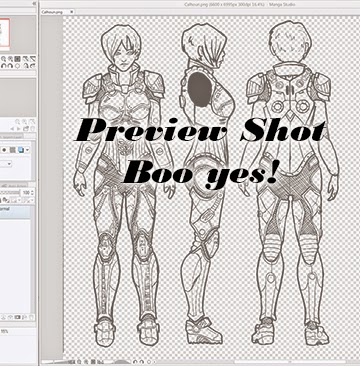Open arrow dropdown beside layer color icon
The width and height of the screenshot is (360, 366).
click(27, 150)
